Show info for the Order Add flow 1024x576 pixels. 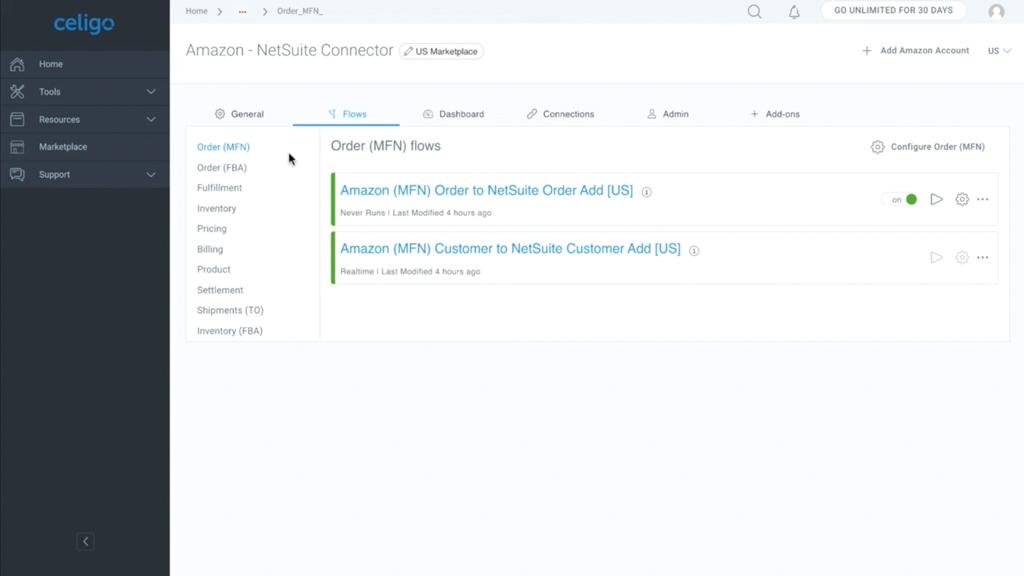point(647,192)
